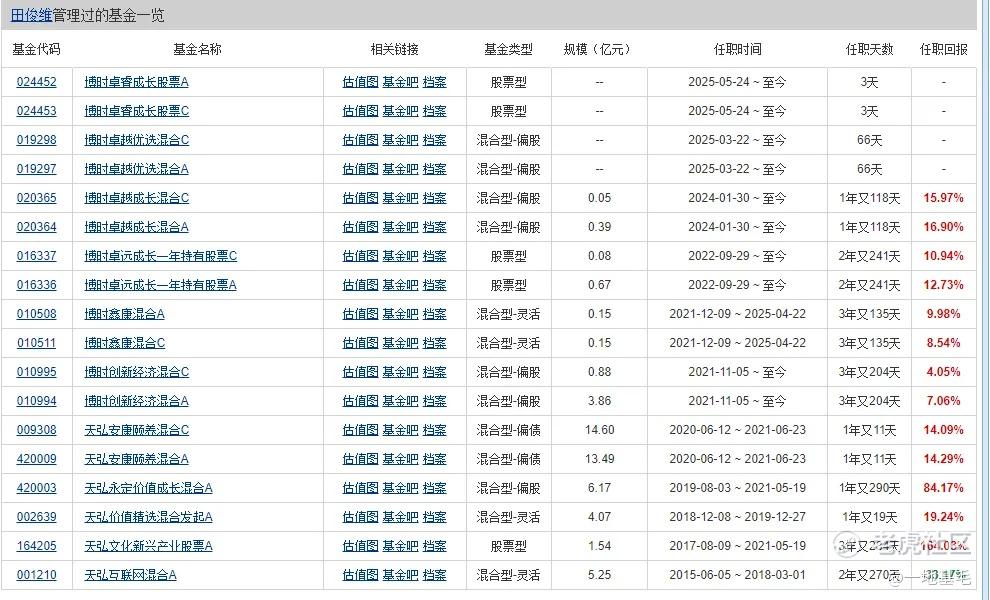990x600 pixels.
Task: Open 博时卓睿成长股票A fund page
Action: tap(136, 82)
